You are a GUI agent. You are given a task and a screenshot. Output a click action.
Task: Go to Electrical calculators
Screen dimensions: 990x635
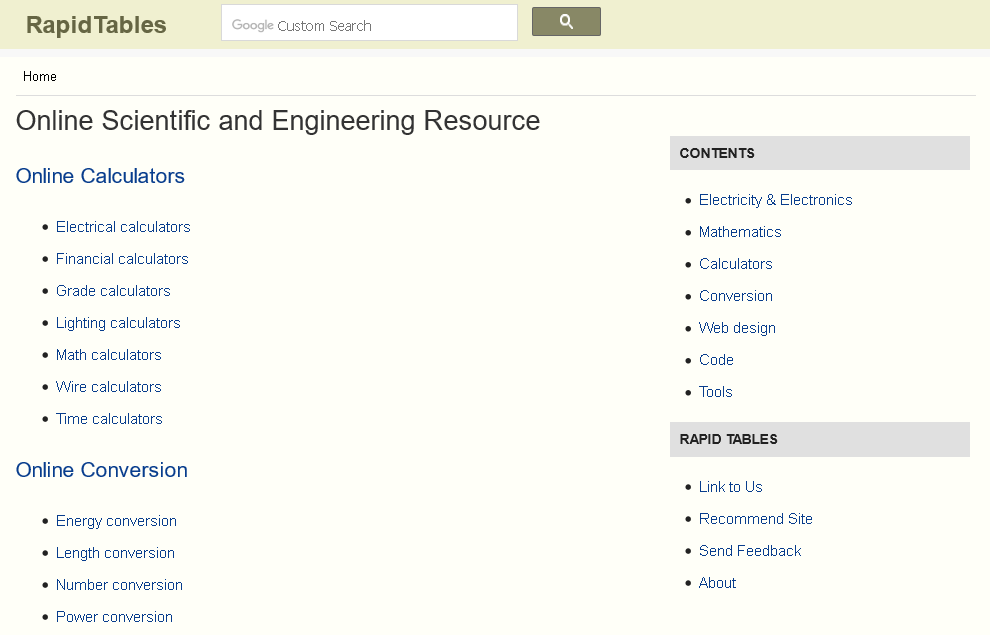click(123, 227)
